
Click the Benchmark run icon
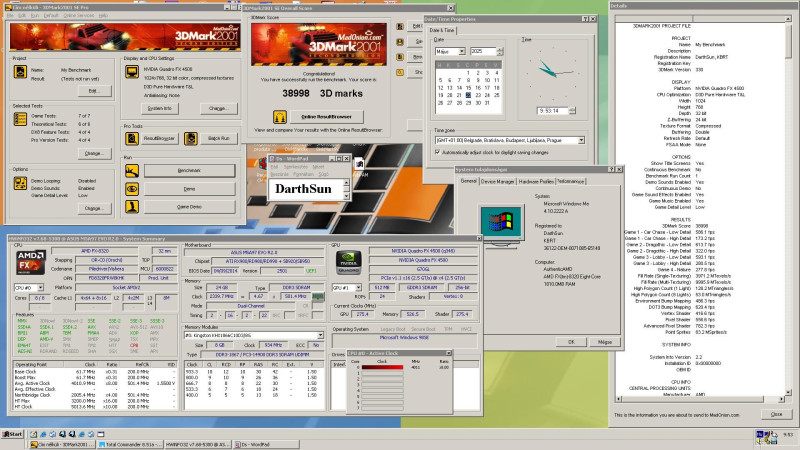tap(132, 170)
